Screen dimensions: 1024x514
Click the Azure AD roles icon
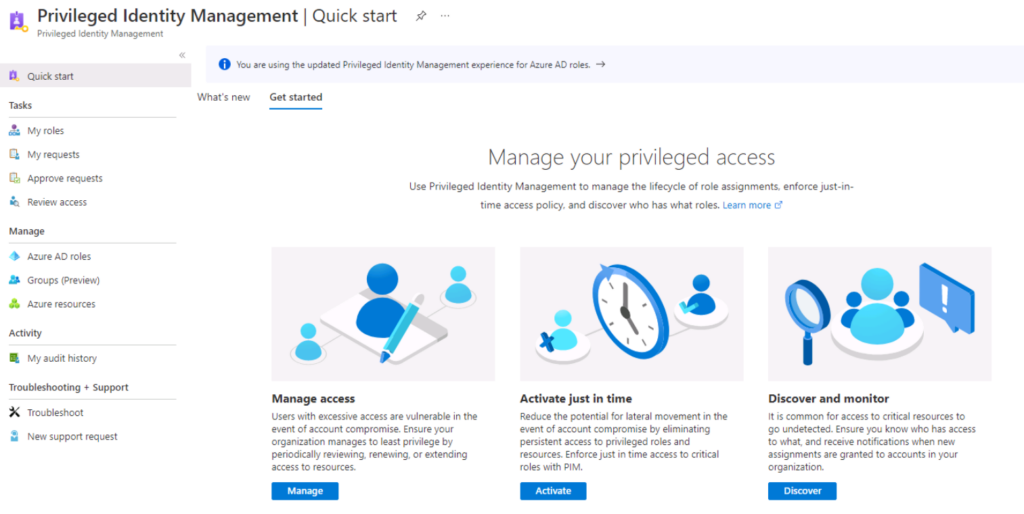pos(14,257)
